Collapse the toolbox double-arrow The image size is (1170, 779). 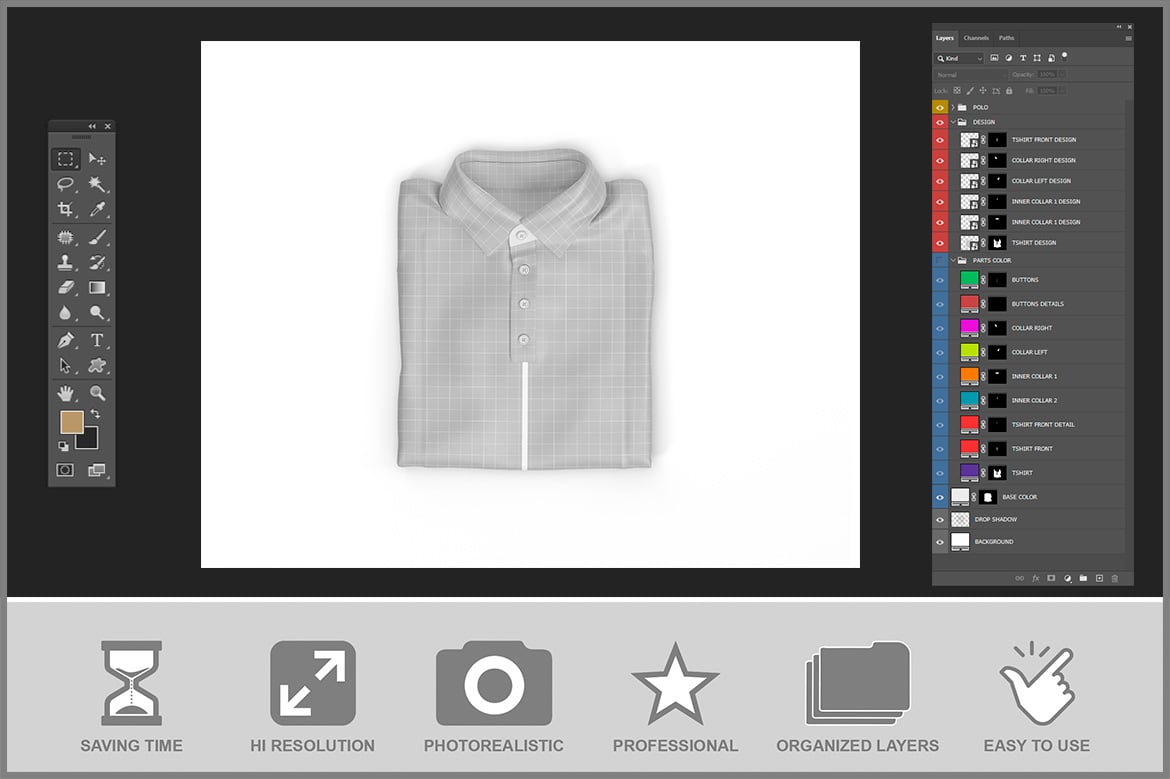[x=92, y=126]
